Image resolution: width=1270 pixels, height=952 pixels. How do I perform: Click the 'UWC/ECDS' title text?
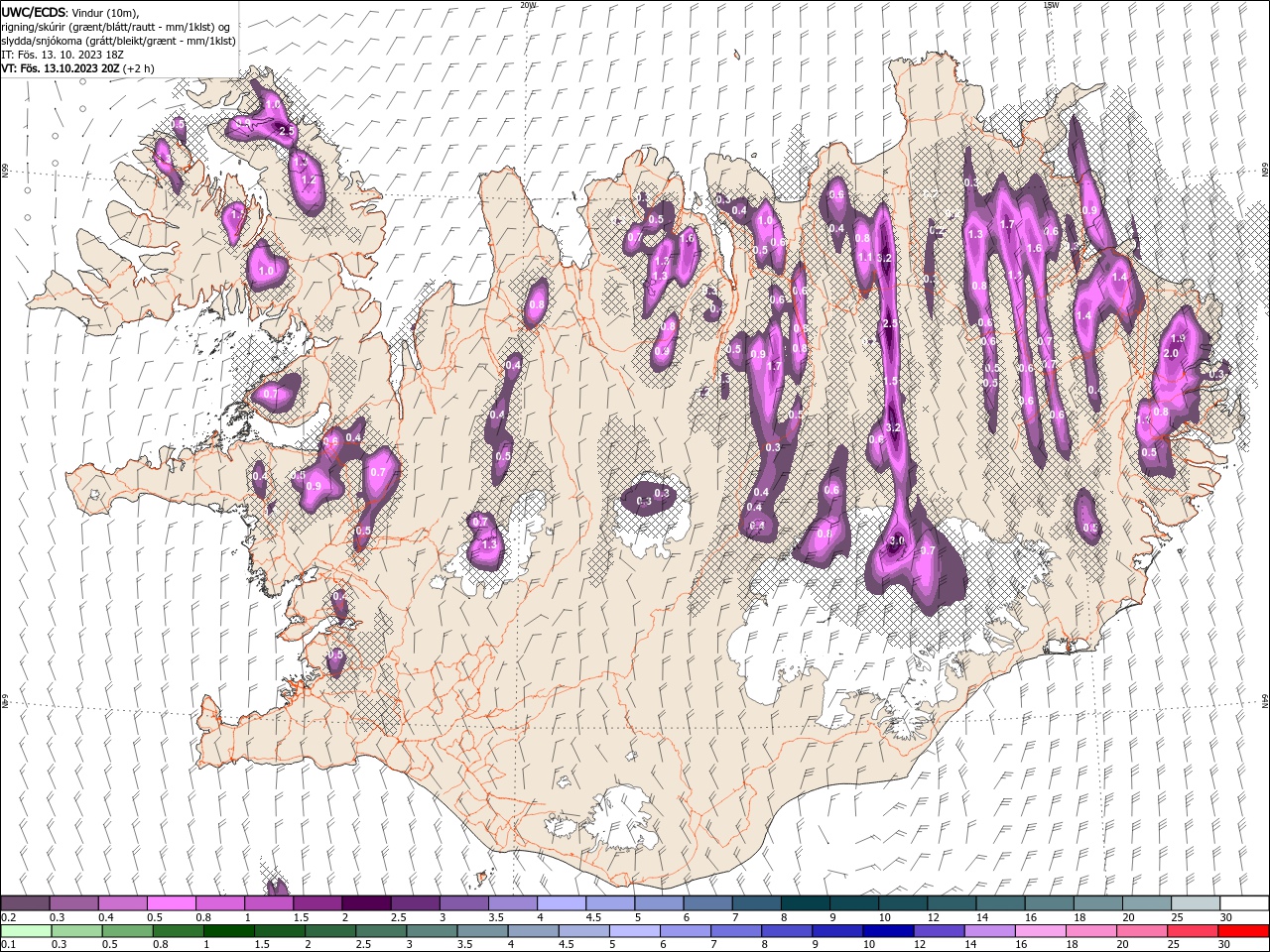coord(33,12)
